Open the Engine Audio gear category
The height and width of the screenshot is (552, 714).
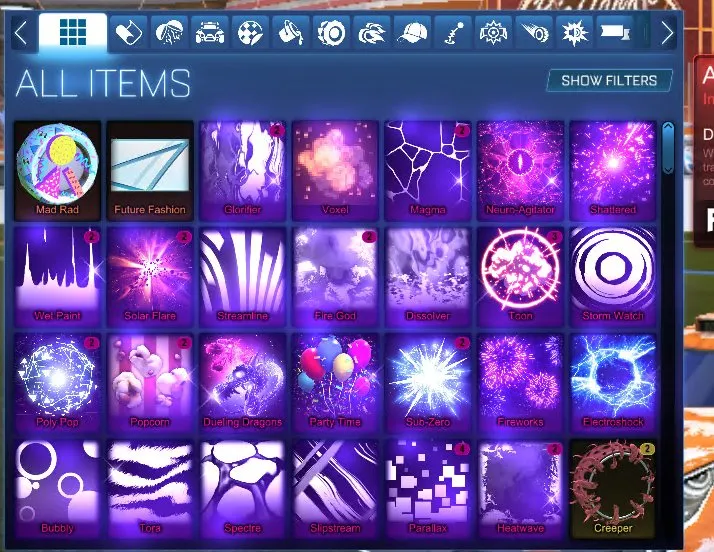[x=493, y=33]
